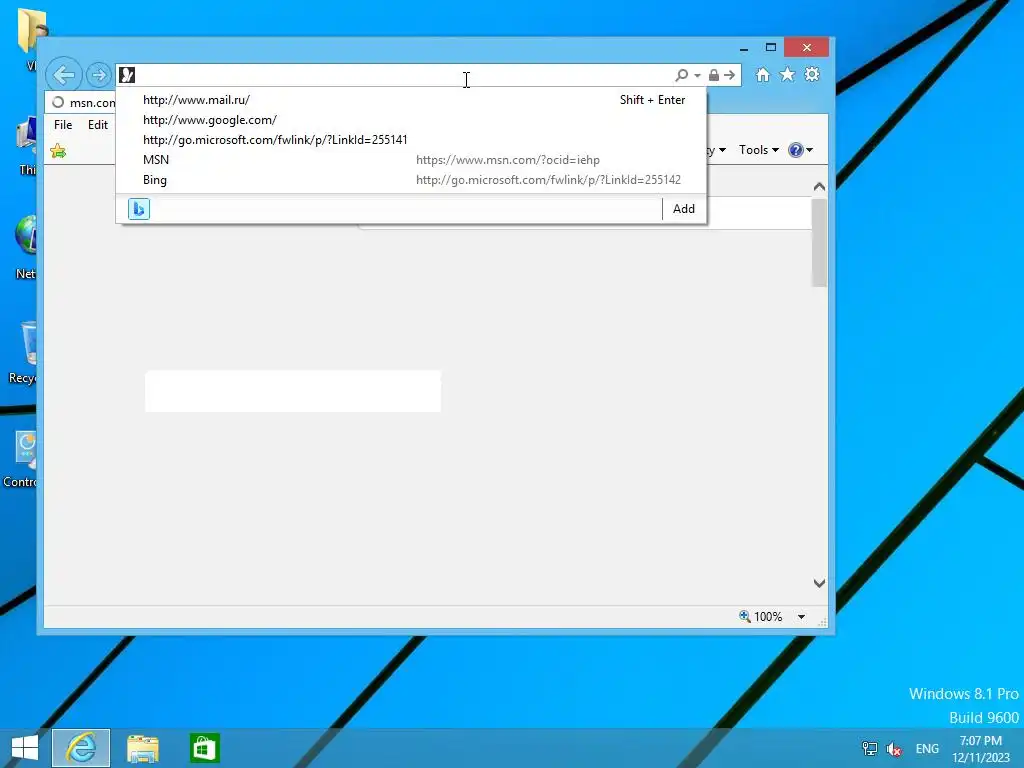Switch the ENG input language indicator
Viewport: 1024px width, 768px height.
tap(927, 748)
